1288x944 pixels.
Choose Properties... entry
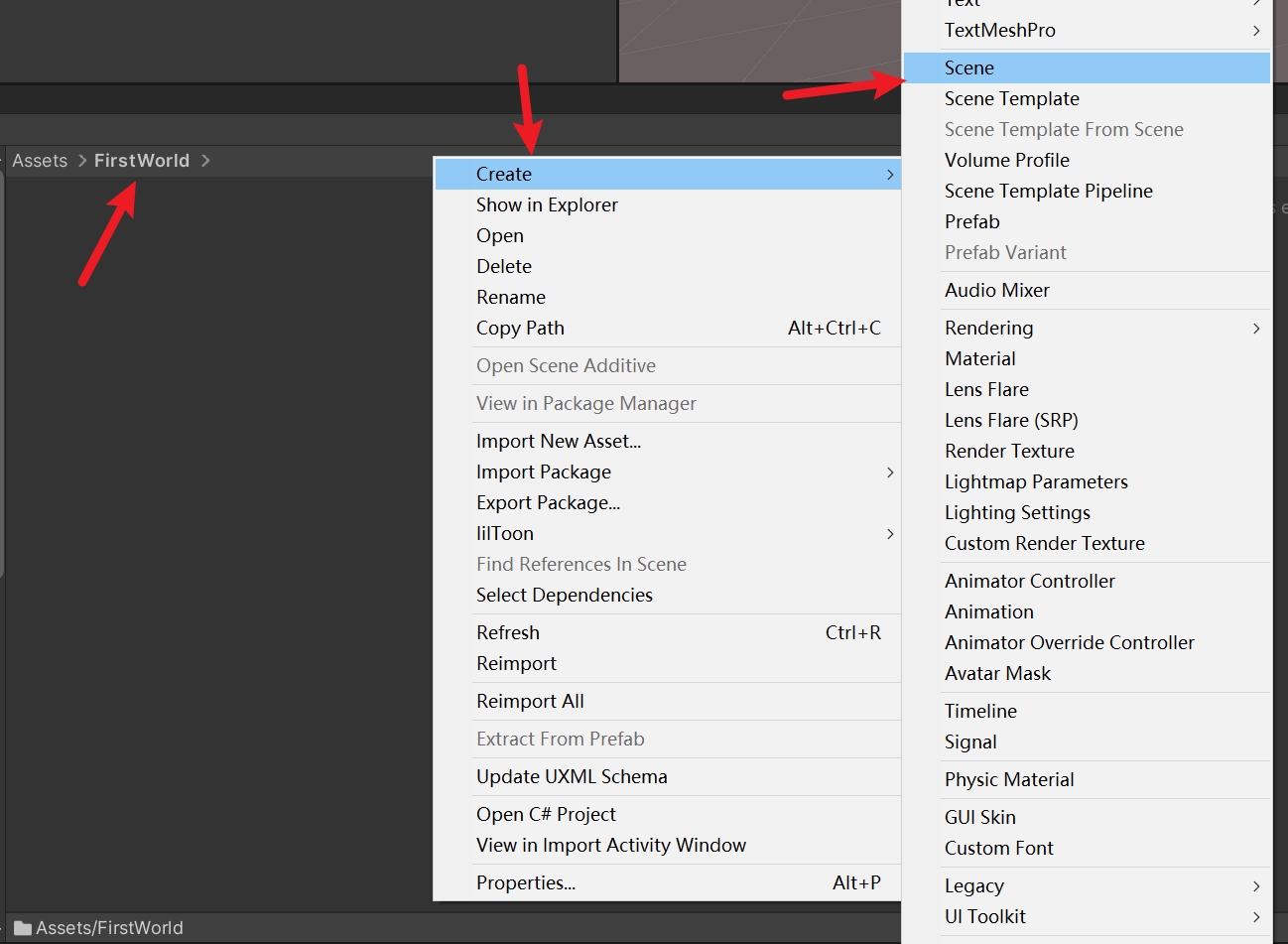click(x=668, y=882)
